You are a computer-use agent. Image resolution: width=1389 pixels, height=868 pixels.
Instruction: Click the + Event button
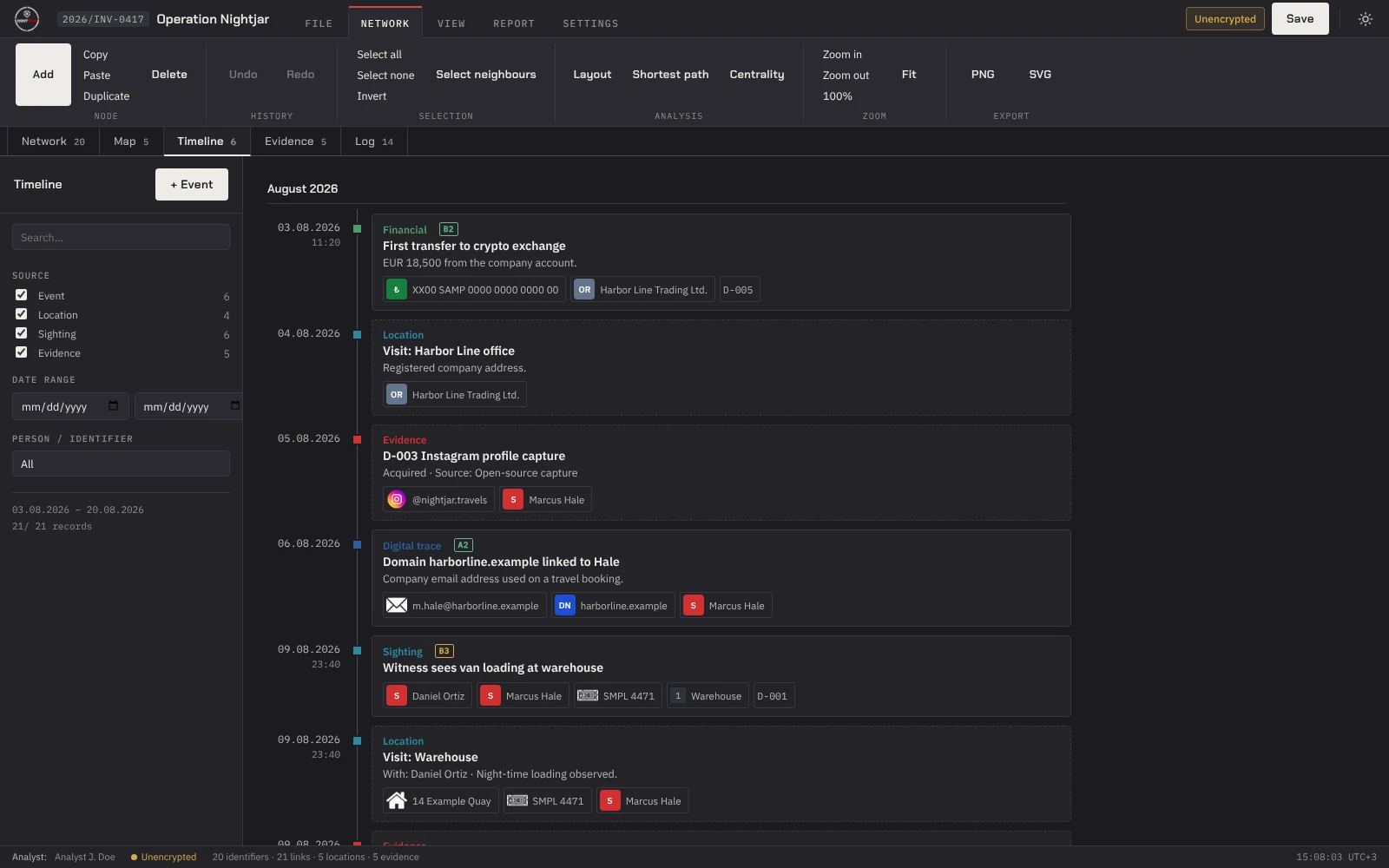pyautogui.click(x=192, y=185)
